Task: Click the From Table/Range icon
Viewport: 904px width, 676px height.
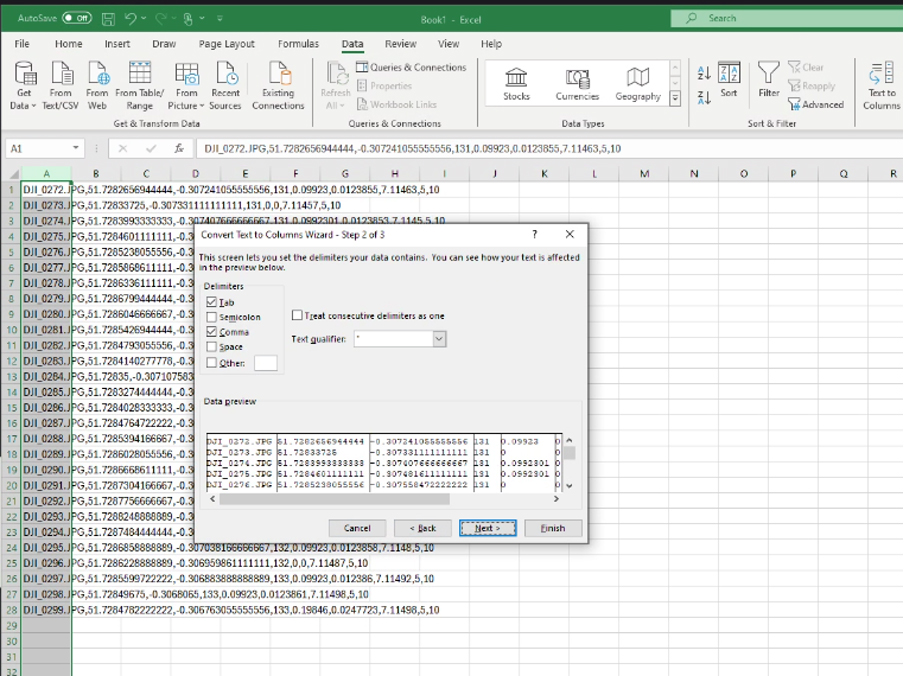Action: pyautogui.click(x=140, y=85)
